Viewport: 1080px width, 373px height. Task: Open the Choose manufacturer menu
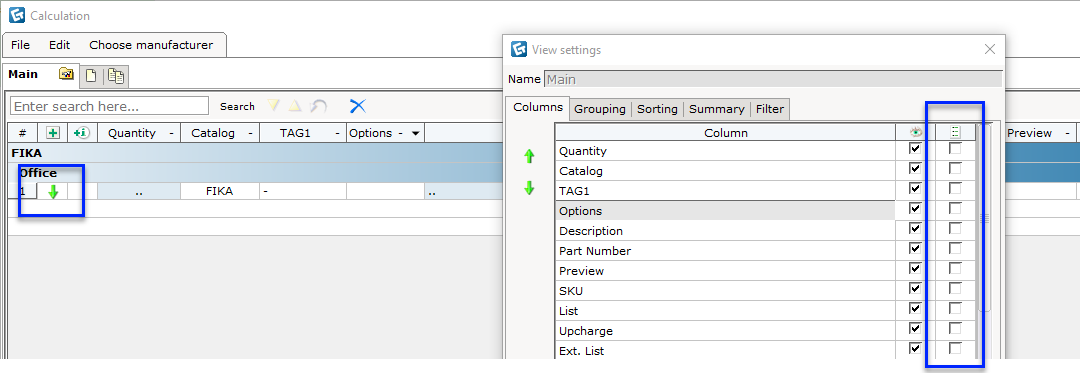point(151,45)
